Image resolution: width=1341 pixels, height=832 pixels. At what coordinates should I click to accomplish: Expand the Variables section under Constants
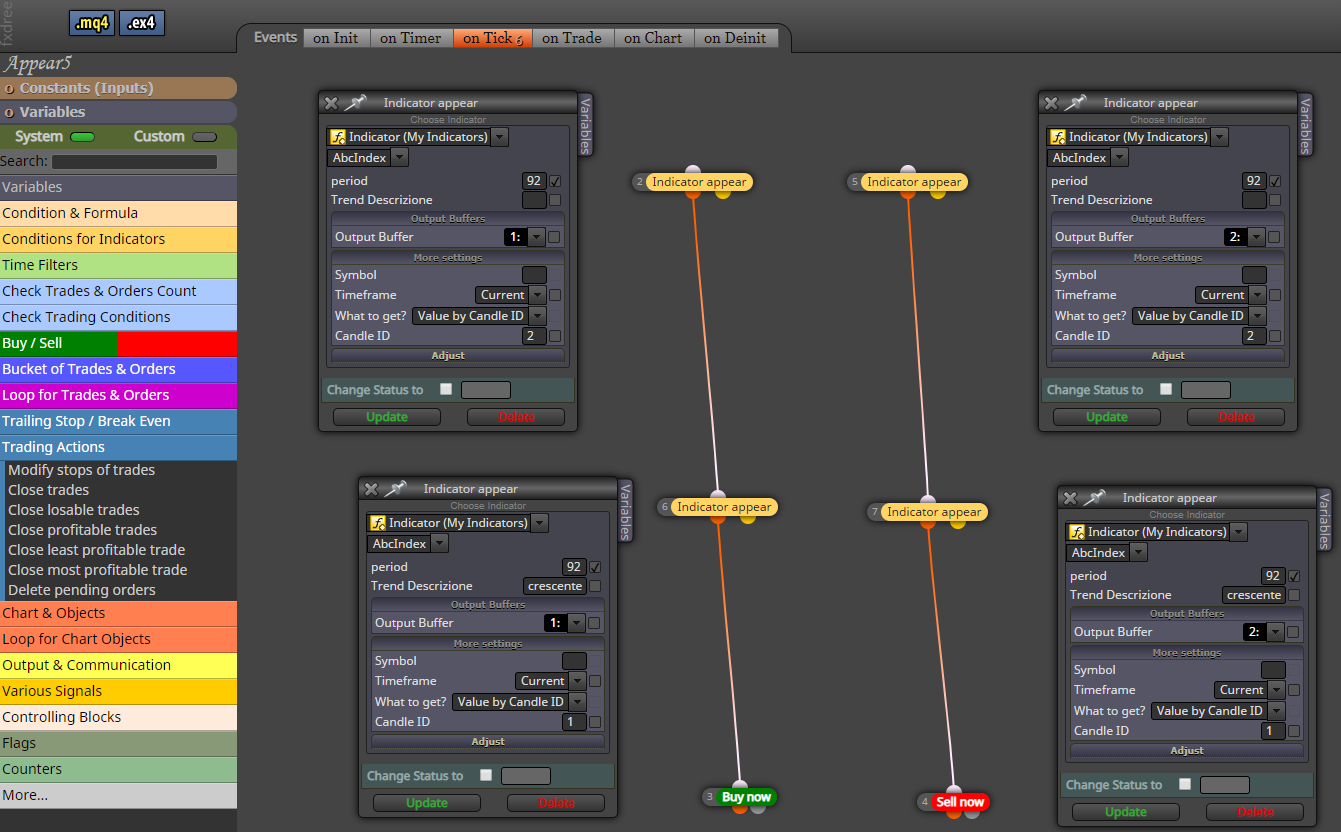tap(118, 112)
